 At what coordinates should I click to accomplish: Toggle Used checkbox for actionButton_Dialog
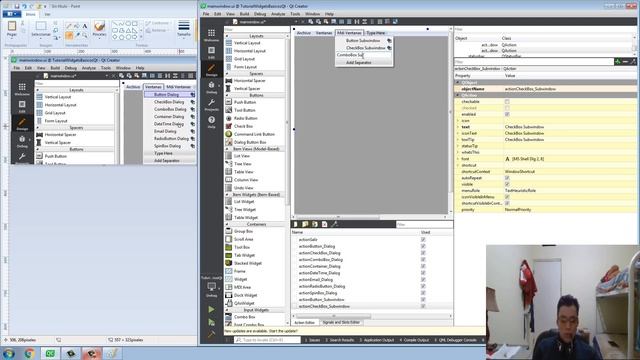click(423, 246)
